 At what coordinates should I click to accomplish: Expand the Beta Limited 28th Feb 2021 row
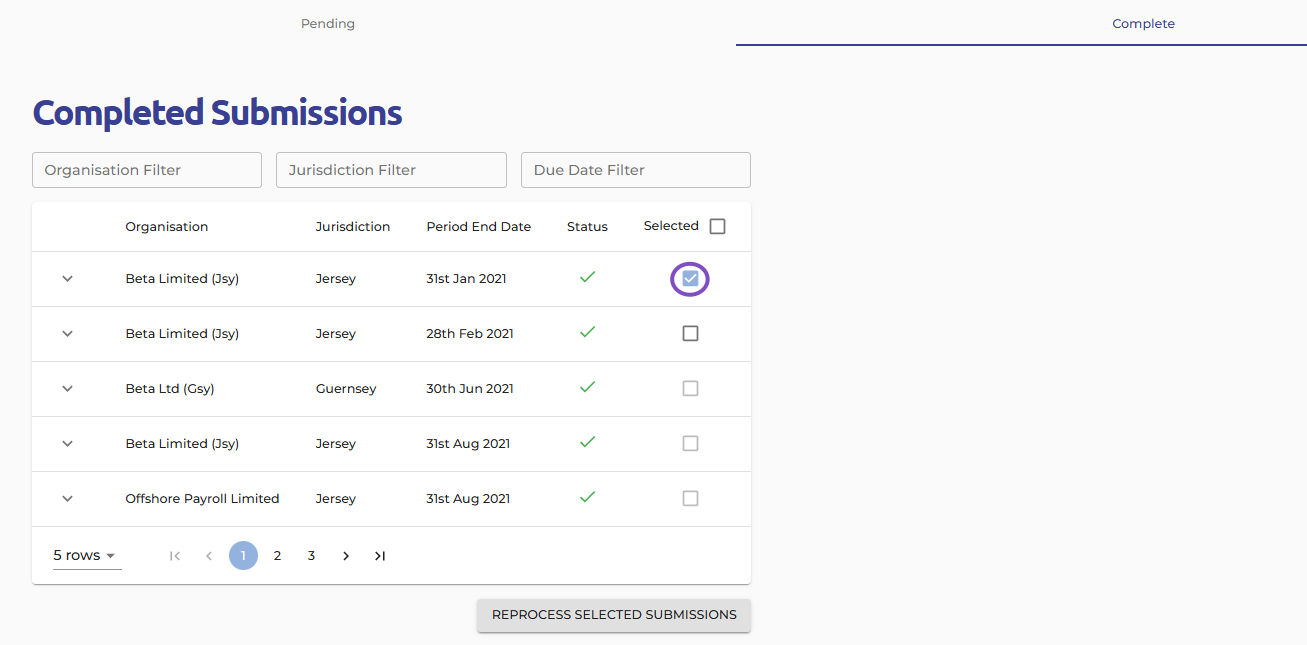68,334
